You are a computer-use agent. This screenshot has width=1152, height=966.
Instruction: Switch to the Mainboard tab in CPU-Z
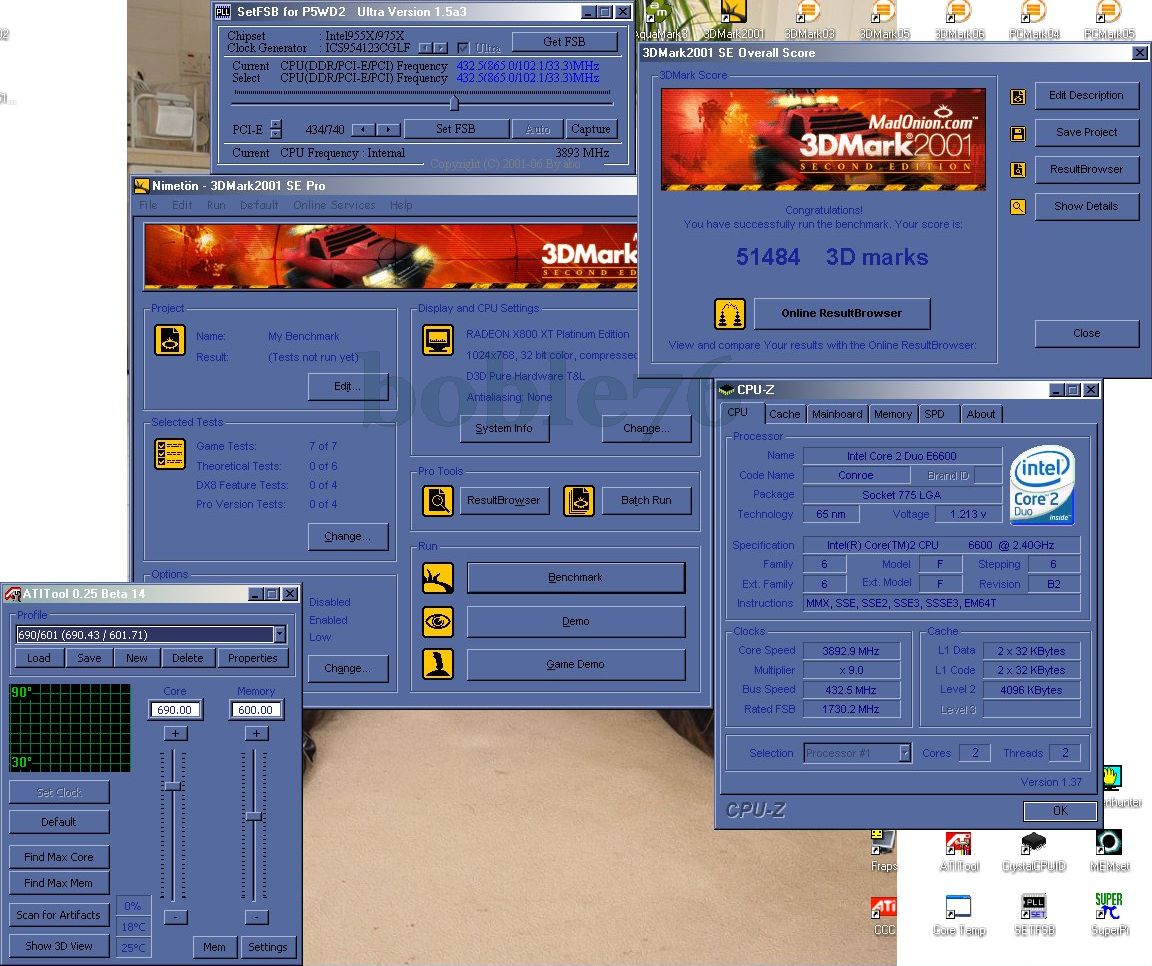click(x=837, y=414)
